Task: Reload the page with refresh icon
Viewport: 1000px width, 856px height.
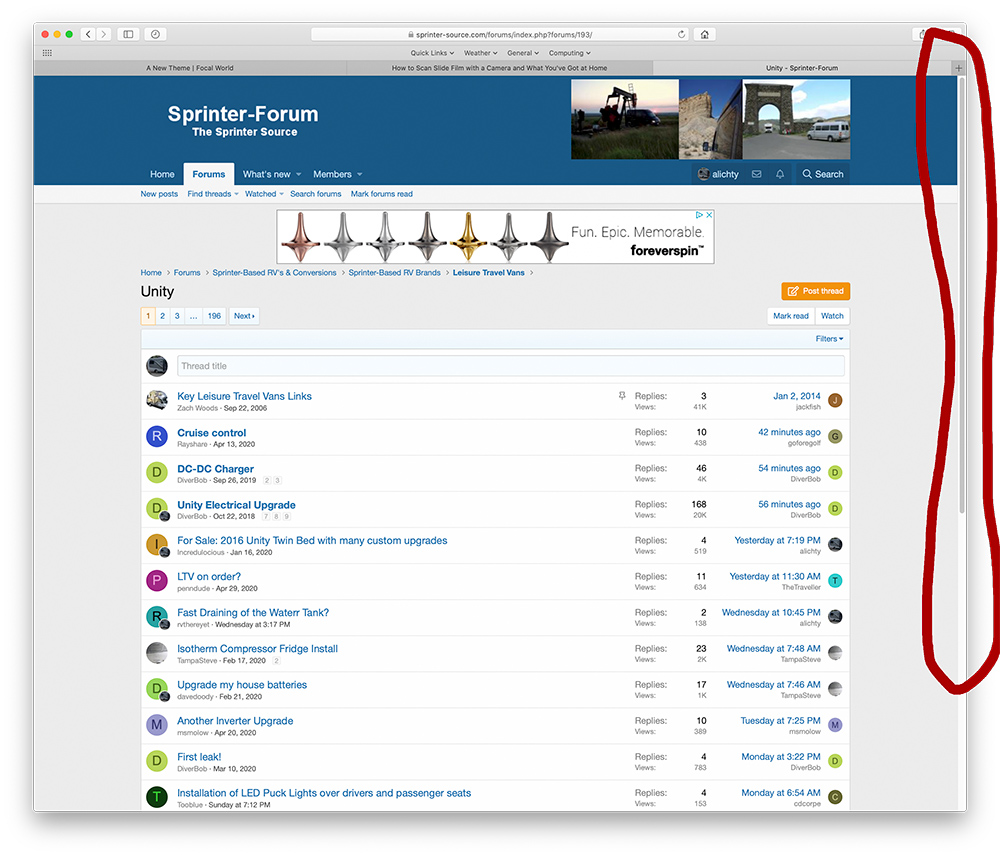Action: coord(681,34)
